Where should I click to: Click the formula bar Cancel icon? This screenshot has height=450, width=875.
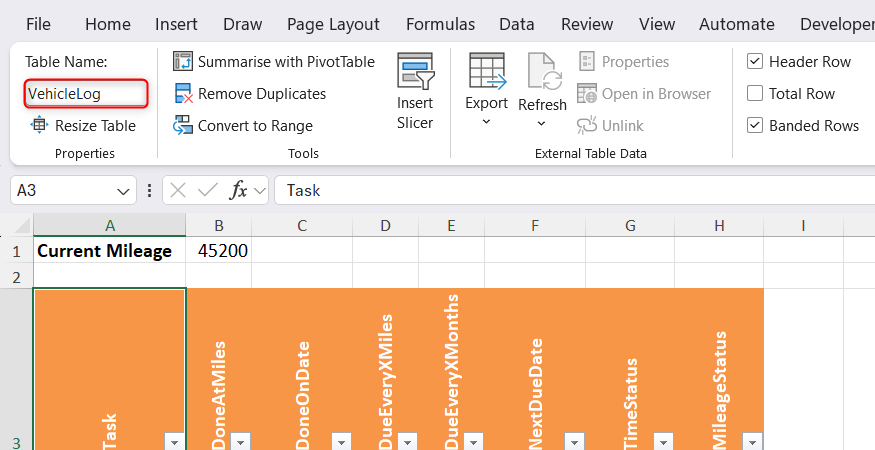(178, 191)
